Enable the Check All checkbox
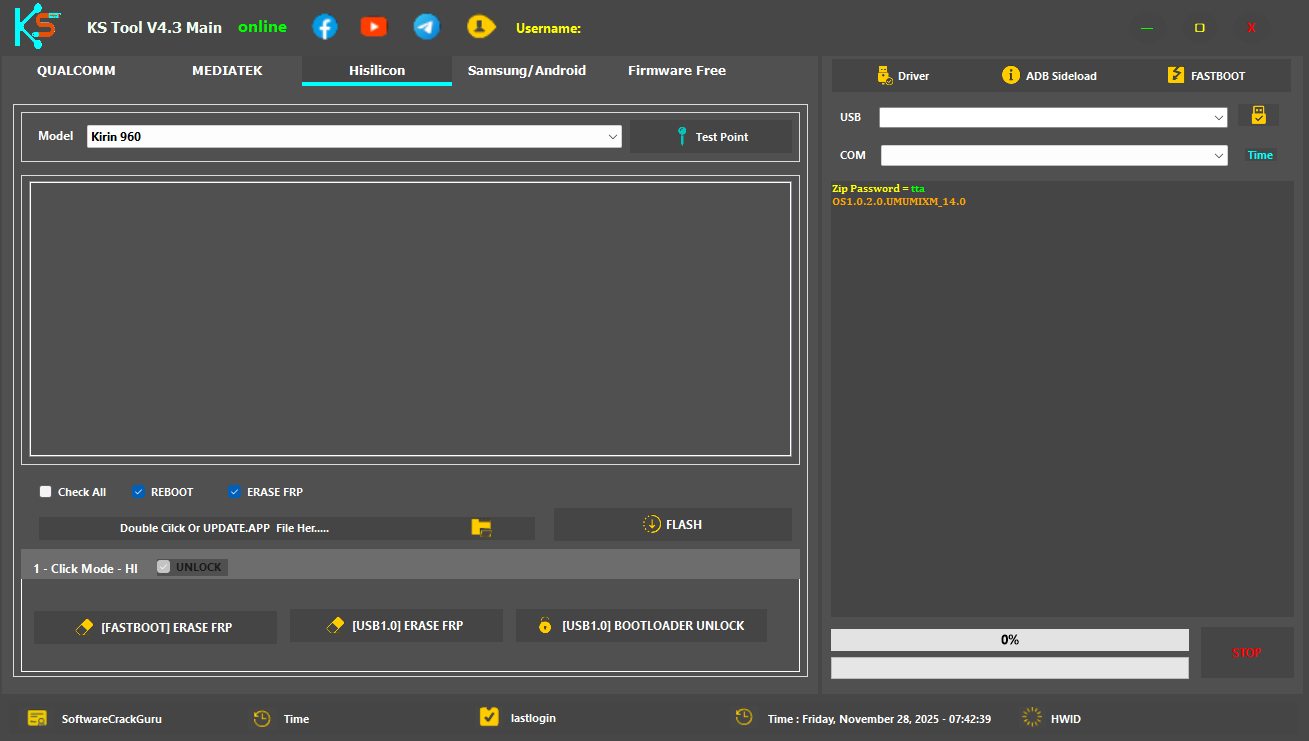 pos(45,491)
